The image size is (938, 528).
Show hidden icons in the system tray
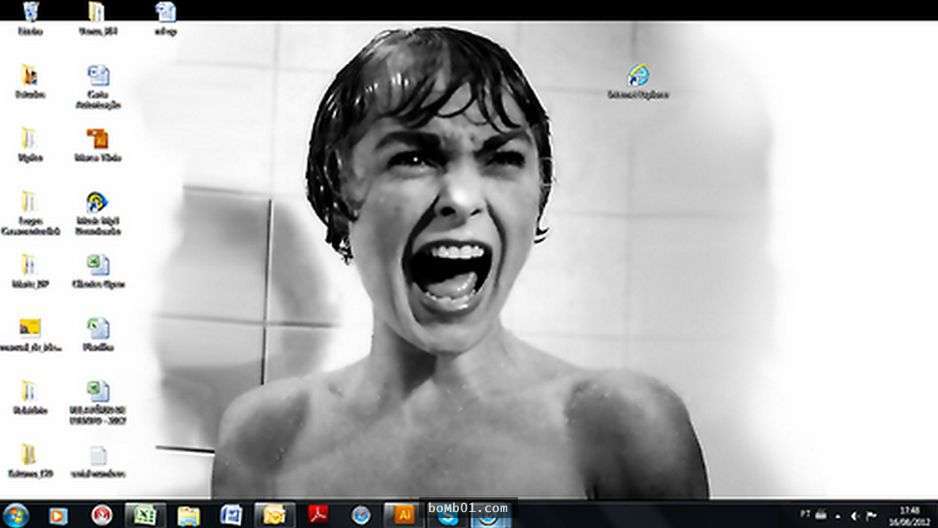838,516
